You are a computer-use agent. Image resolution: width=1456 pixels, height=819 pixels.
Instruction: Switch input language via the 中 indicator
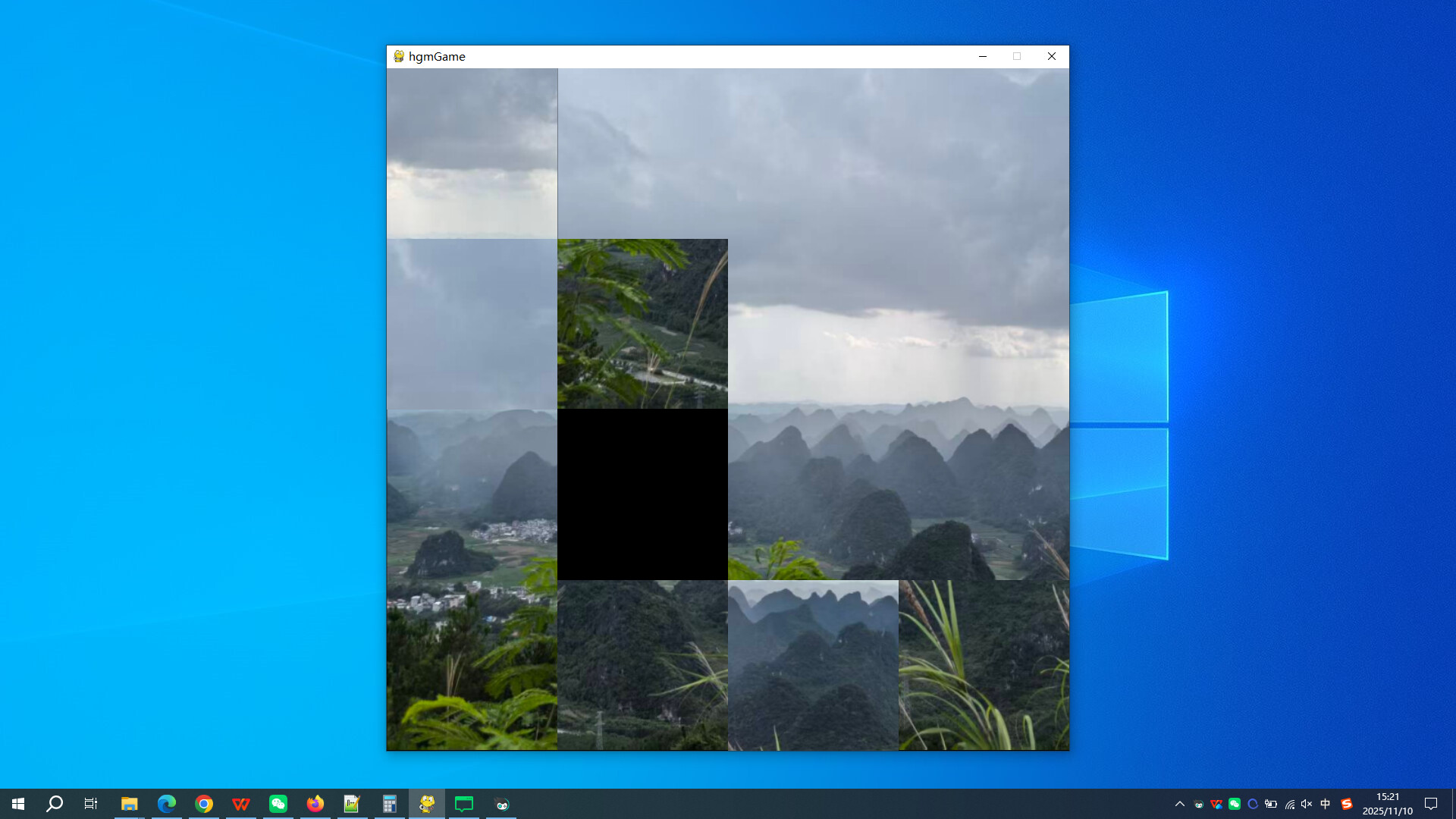coord(1326,804)
